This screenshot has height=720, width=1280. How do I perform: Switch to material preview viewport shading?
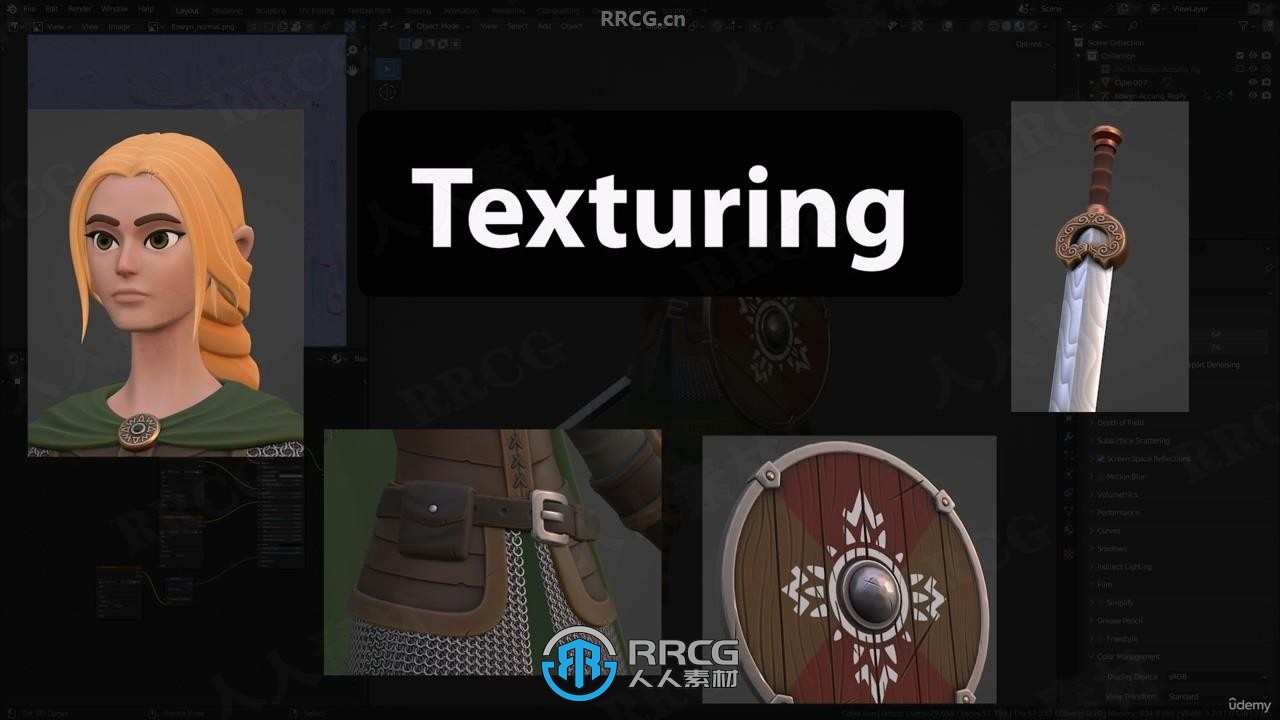(1020, 26)
